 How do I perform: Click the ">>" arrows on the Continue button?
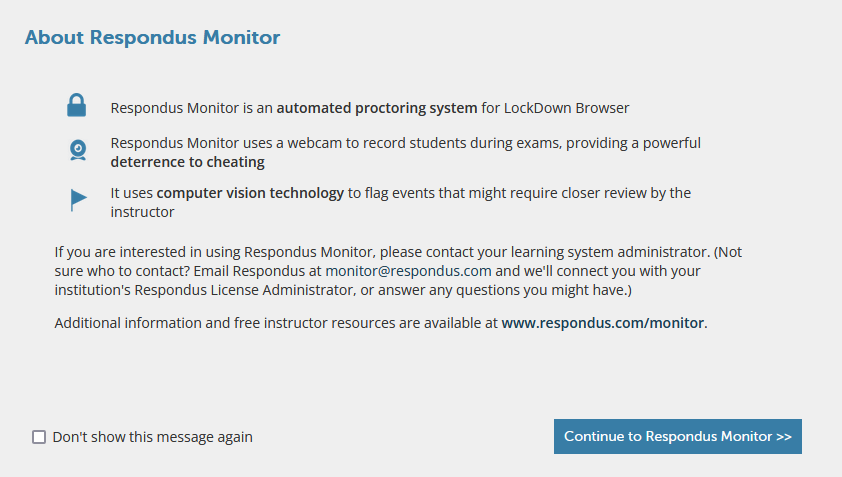tap(783, 437)
